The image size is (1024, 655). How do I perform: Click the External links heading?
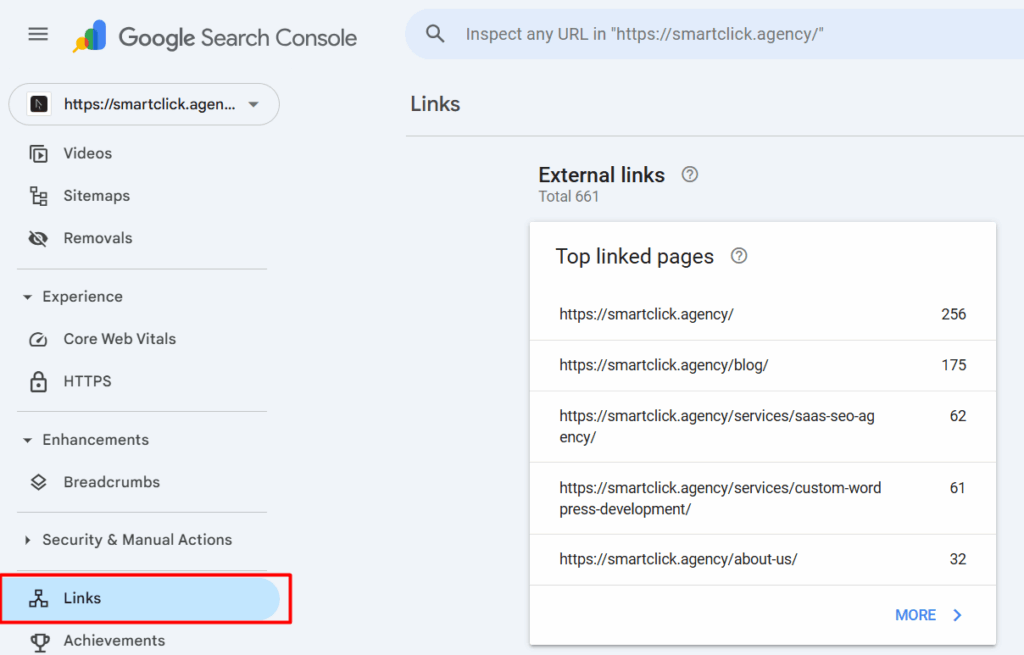pos(601,175)
